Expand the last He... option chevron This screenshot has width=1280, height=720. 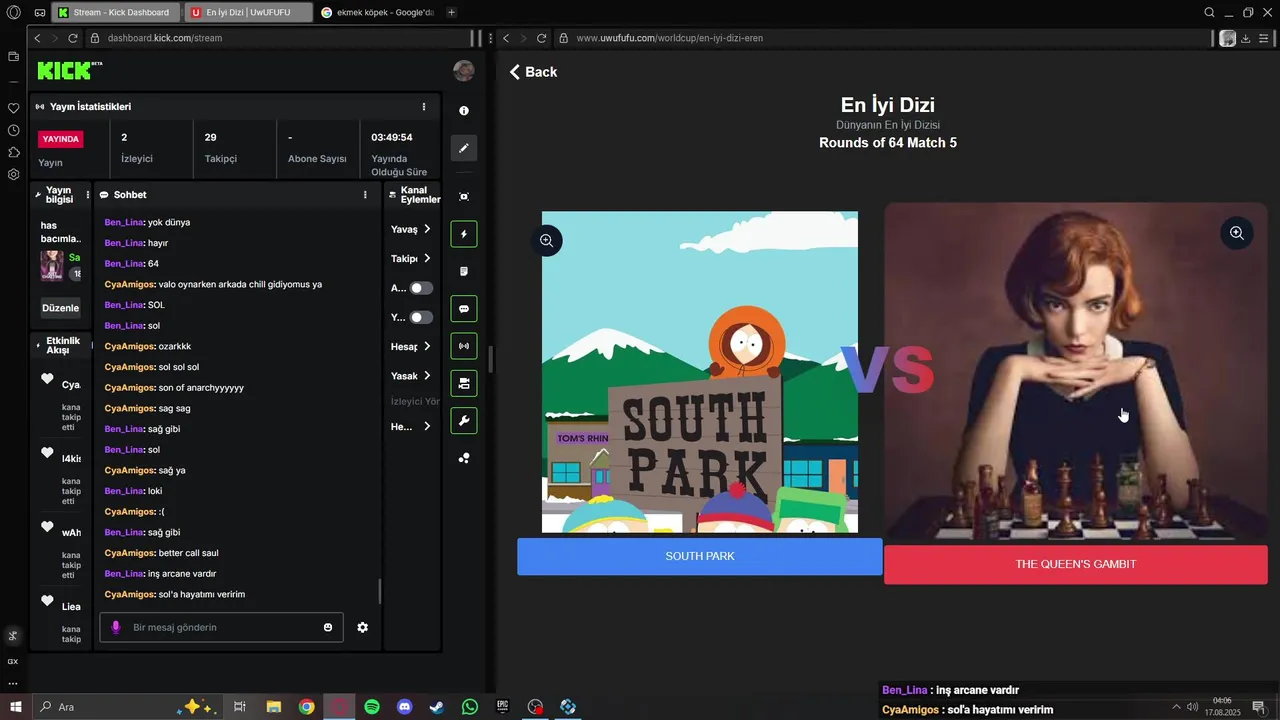pos(427,426)
